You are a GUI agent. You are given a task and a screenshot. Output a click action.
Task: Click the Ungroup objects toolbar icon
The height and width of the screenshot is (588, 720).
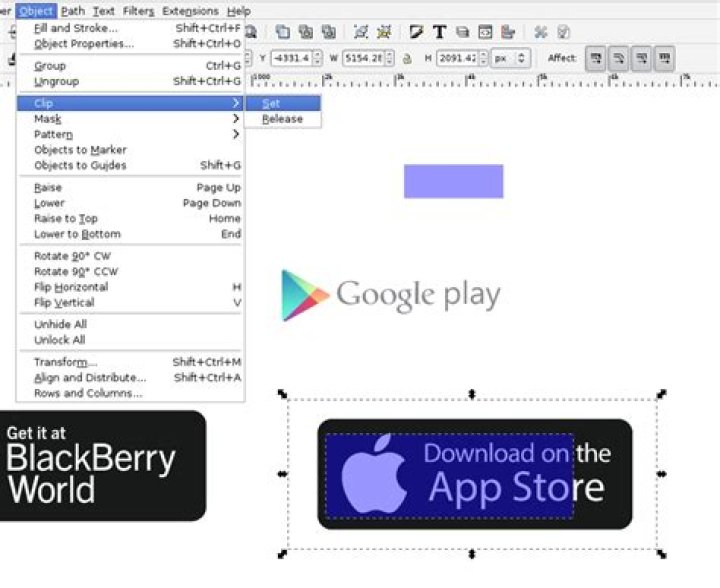(384, 32)
